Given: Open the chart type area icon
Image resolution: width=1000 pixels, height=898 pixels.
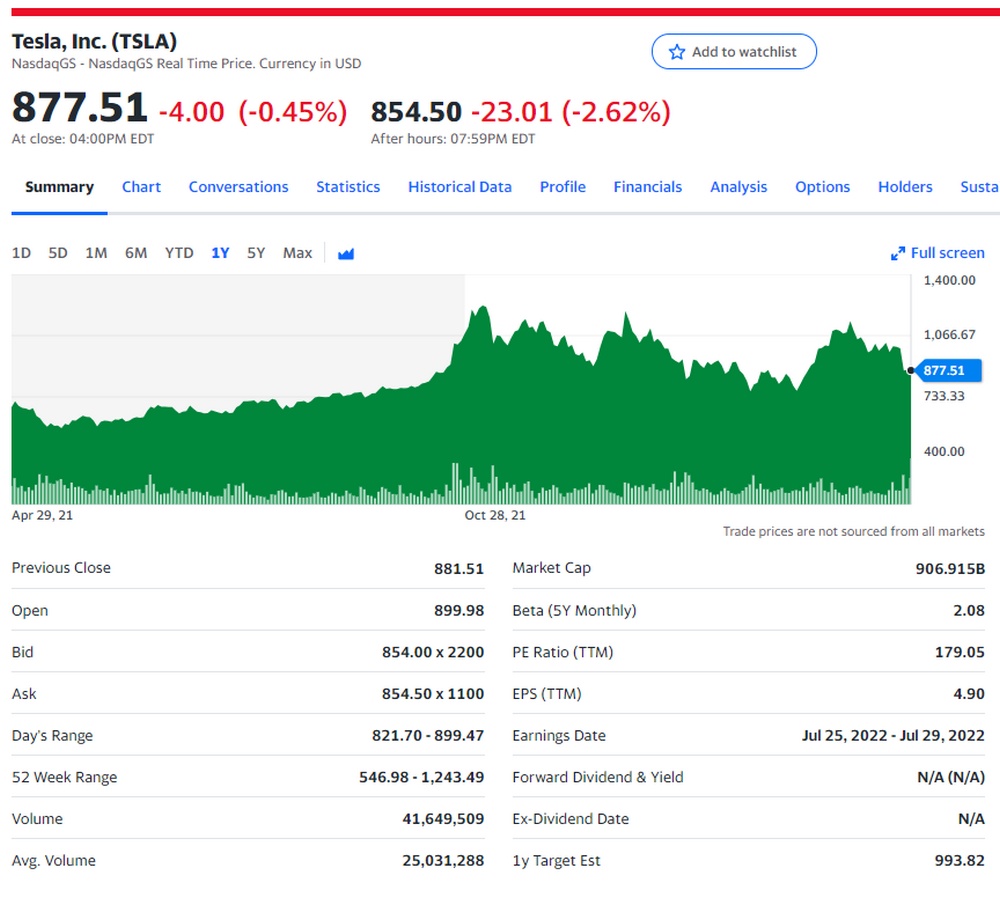Looking at the screenshot, I should pos(346,254).
